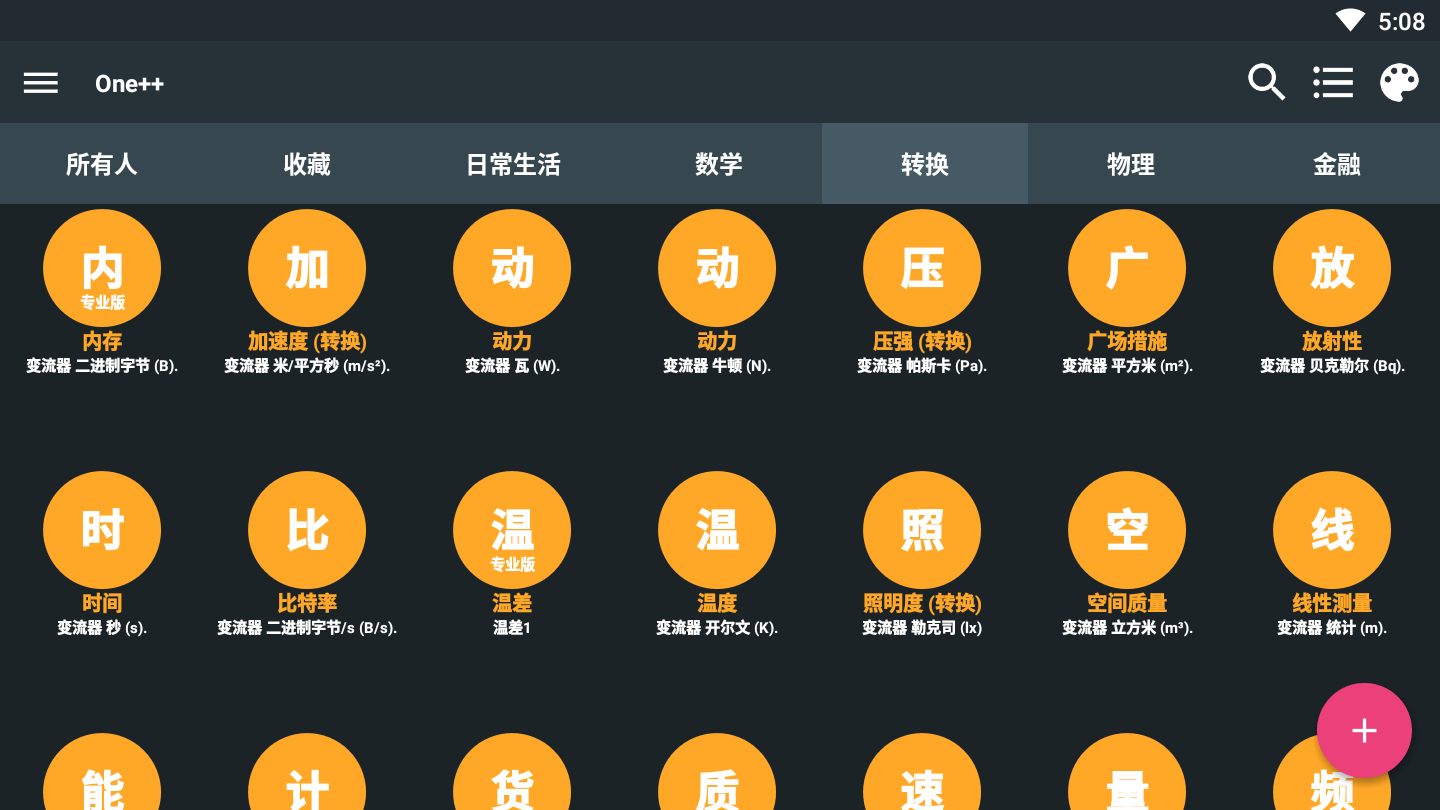Viewport: 1440px width, 810px height.
Task: Open the 空间质量 circle icon
Action: (x=1127, y=530)
